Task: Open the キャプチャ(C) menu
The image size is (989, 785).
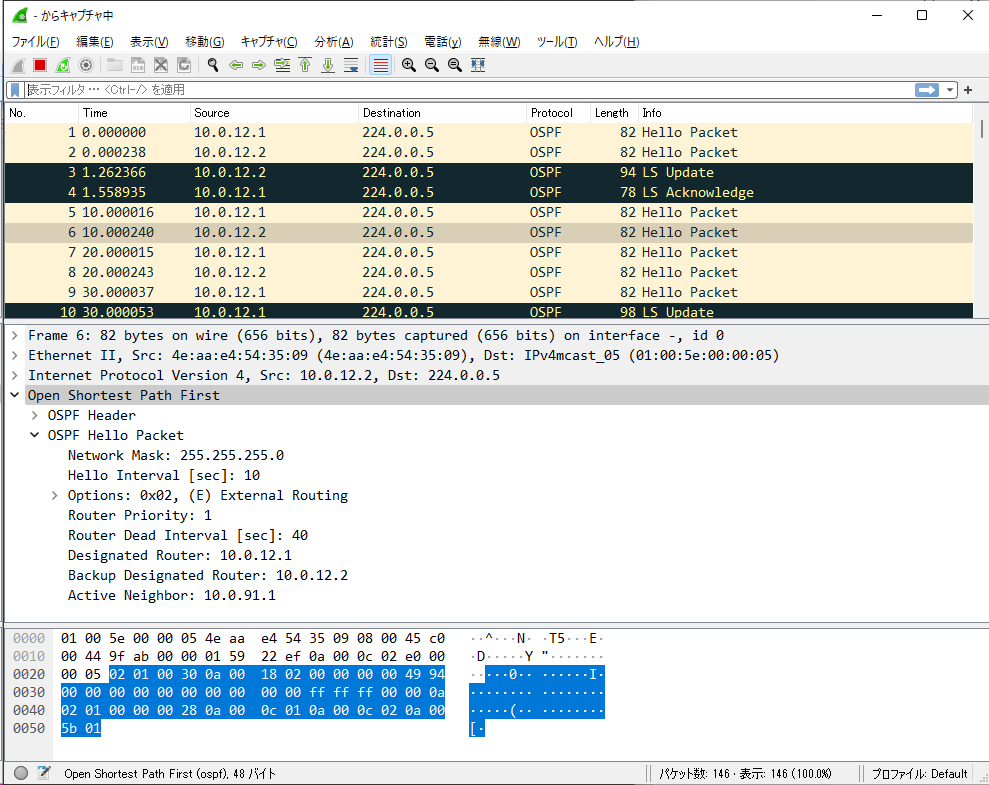Action: click(269, 42)
